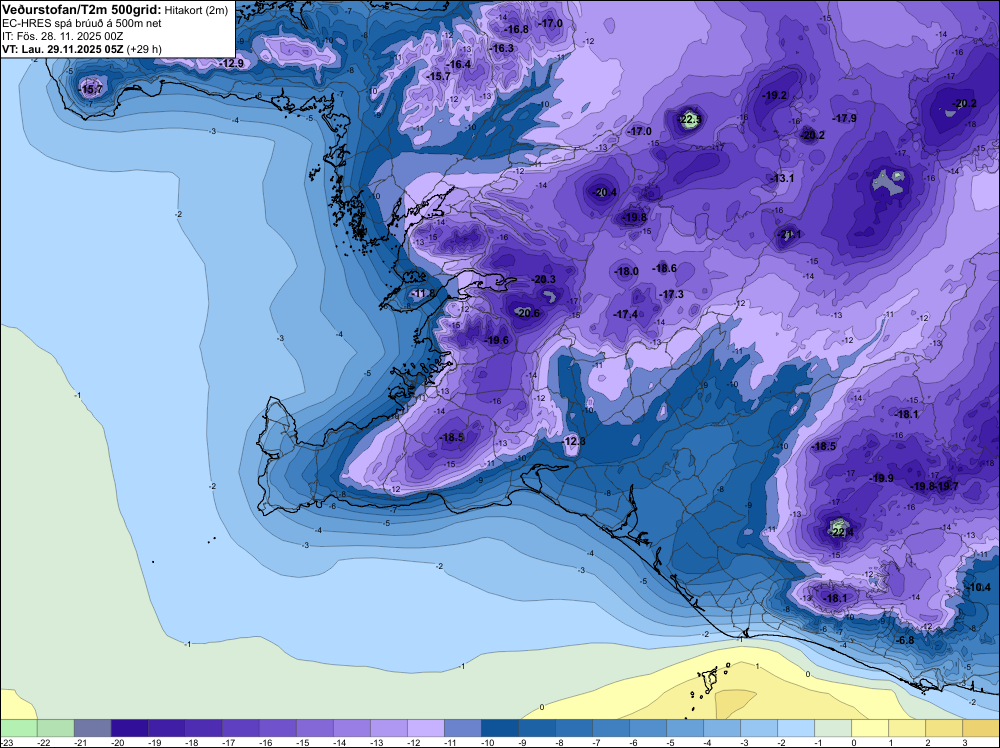Click the -12.8 temperature label
This screenshot has width=1000, height=748.
click(574, 441)
